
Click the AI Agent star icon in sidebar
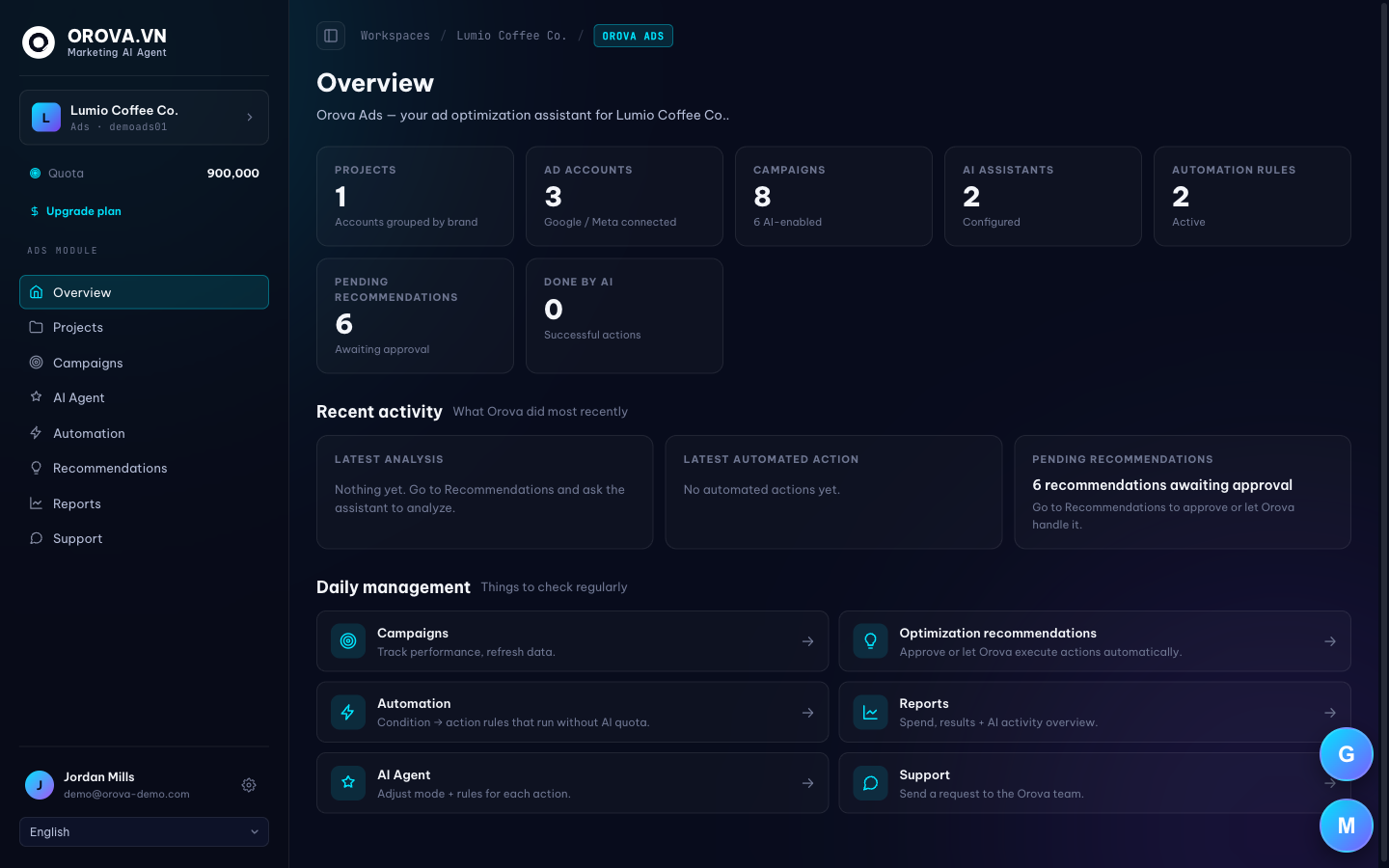tap(36, 397)
